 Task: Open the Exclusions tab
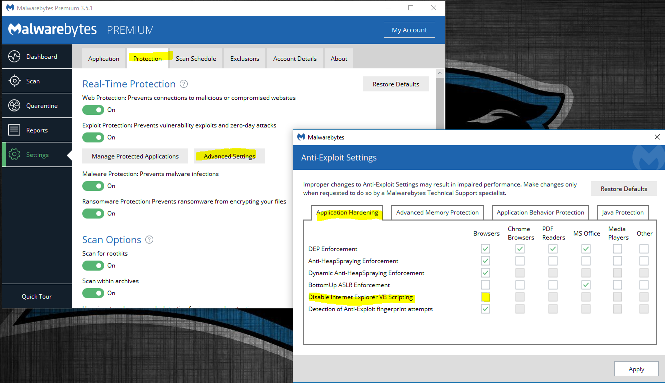click(245, 59)
